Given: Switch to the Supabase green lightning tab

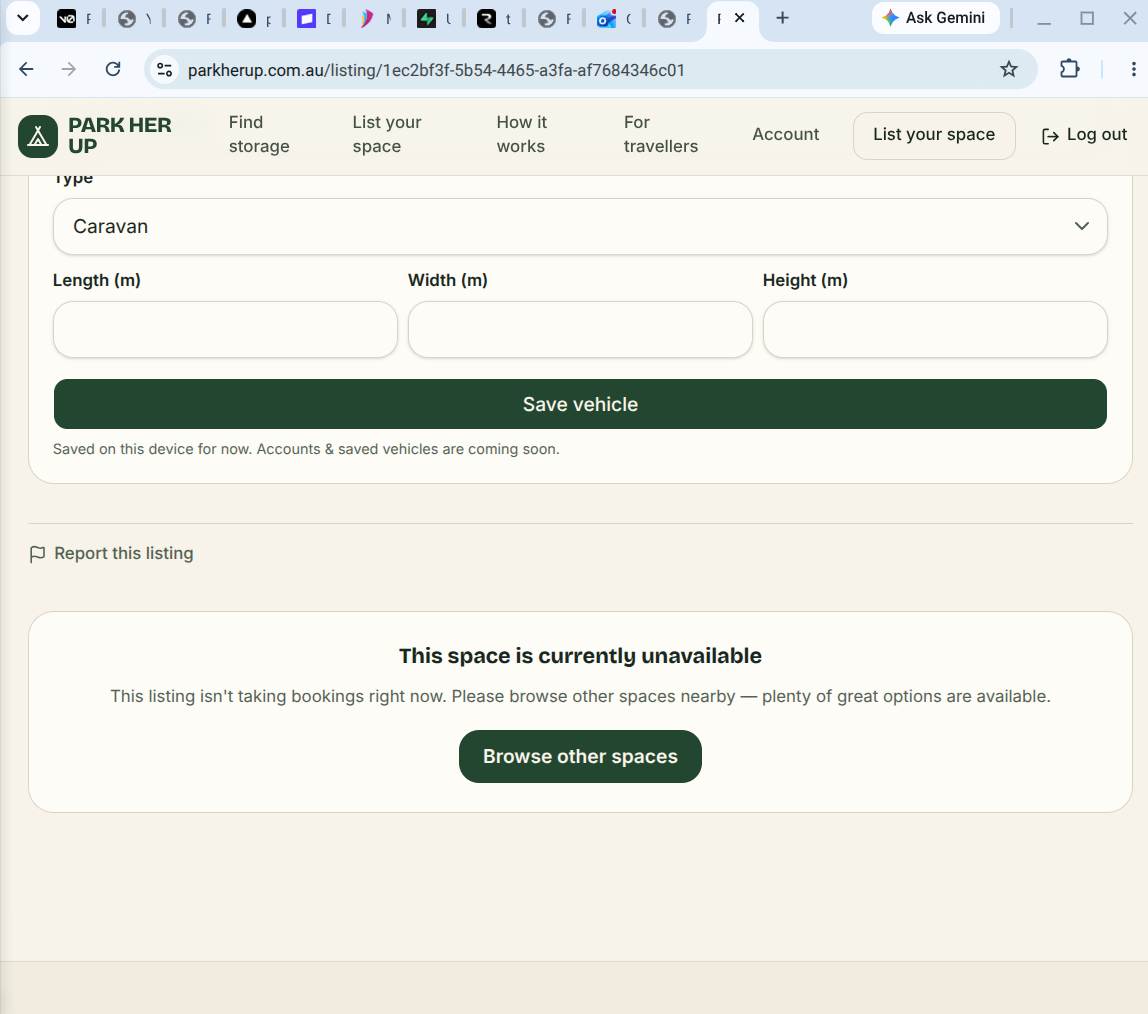Looking at the screenshot, I should pos(426,19).
